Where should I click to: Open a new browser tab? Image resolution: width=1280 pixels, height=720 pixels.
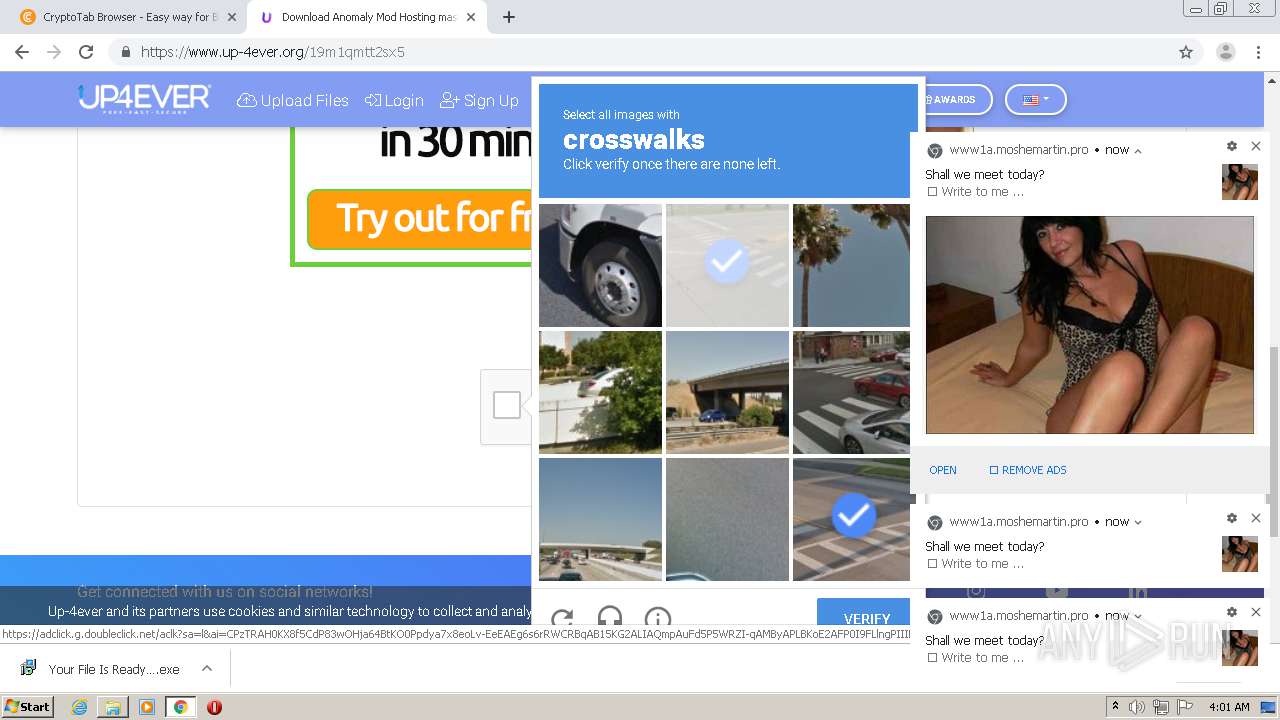coord(509,17)
